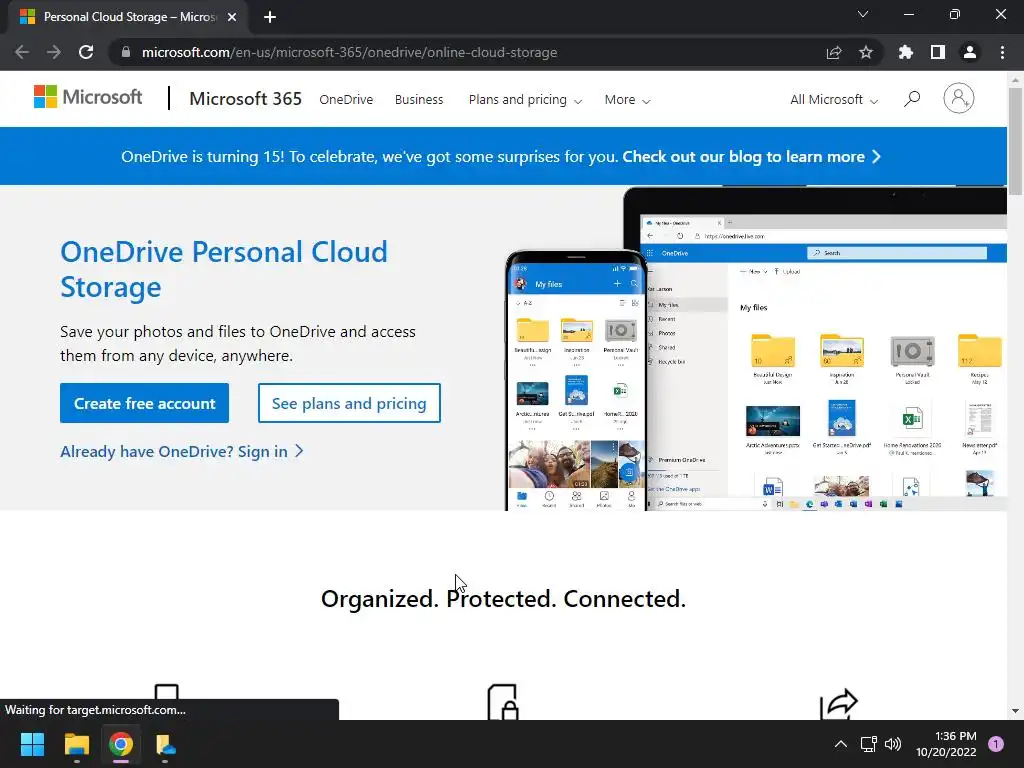Click Create free account button

pos(144,403)
